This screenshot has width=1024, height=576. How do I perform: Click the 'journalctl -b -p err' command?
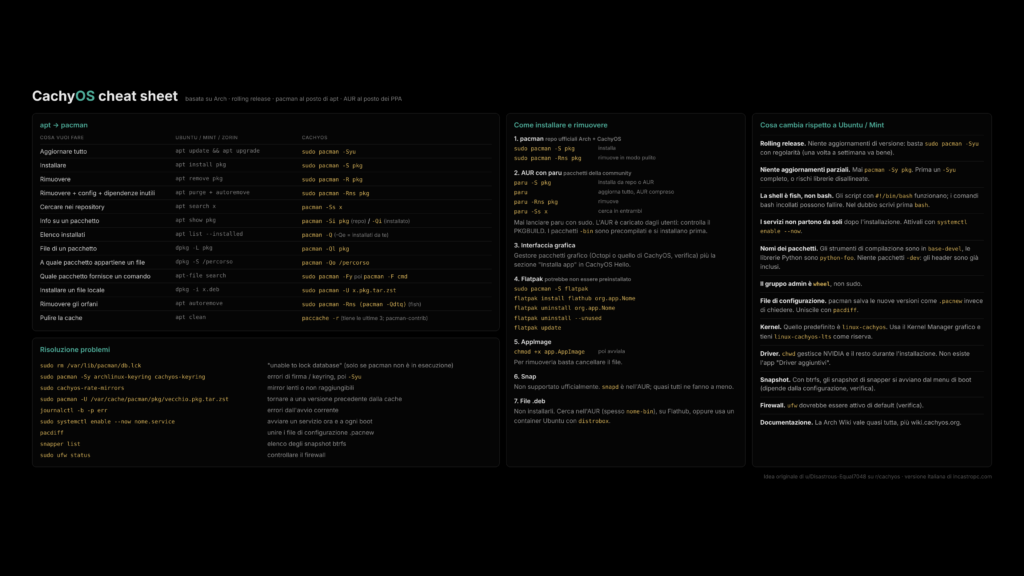[73, 410]
